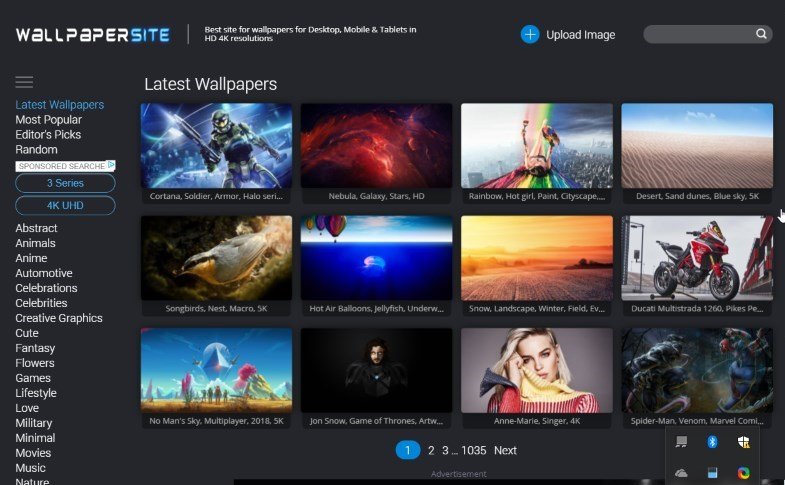Open the Spider-Man Venom wallpaper thumbnail

coord(697,370)
